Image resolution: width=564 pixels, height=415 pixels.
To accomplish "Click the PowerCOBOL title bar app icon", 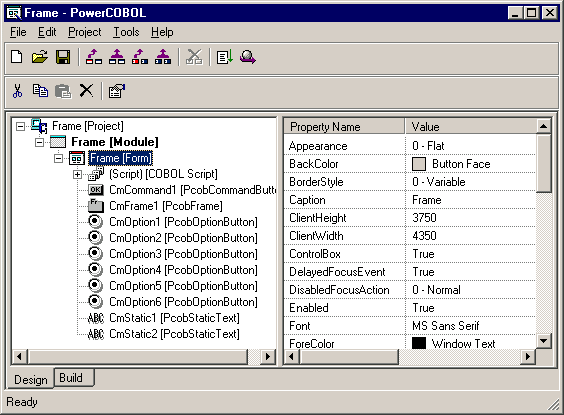I will [14, 13].
